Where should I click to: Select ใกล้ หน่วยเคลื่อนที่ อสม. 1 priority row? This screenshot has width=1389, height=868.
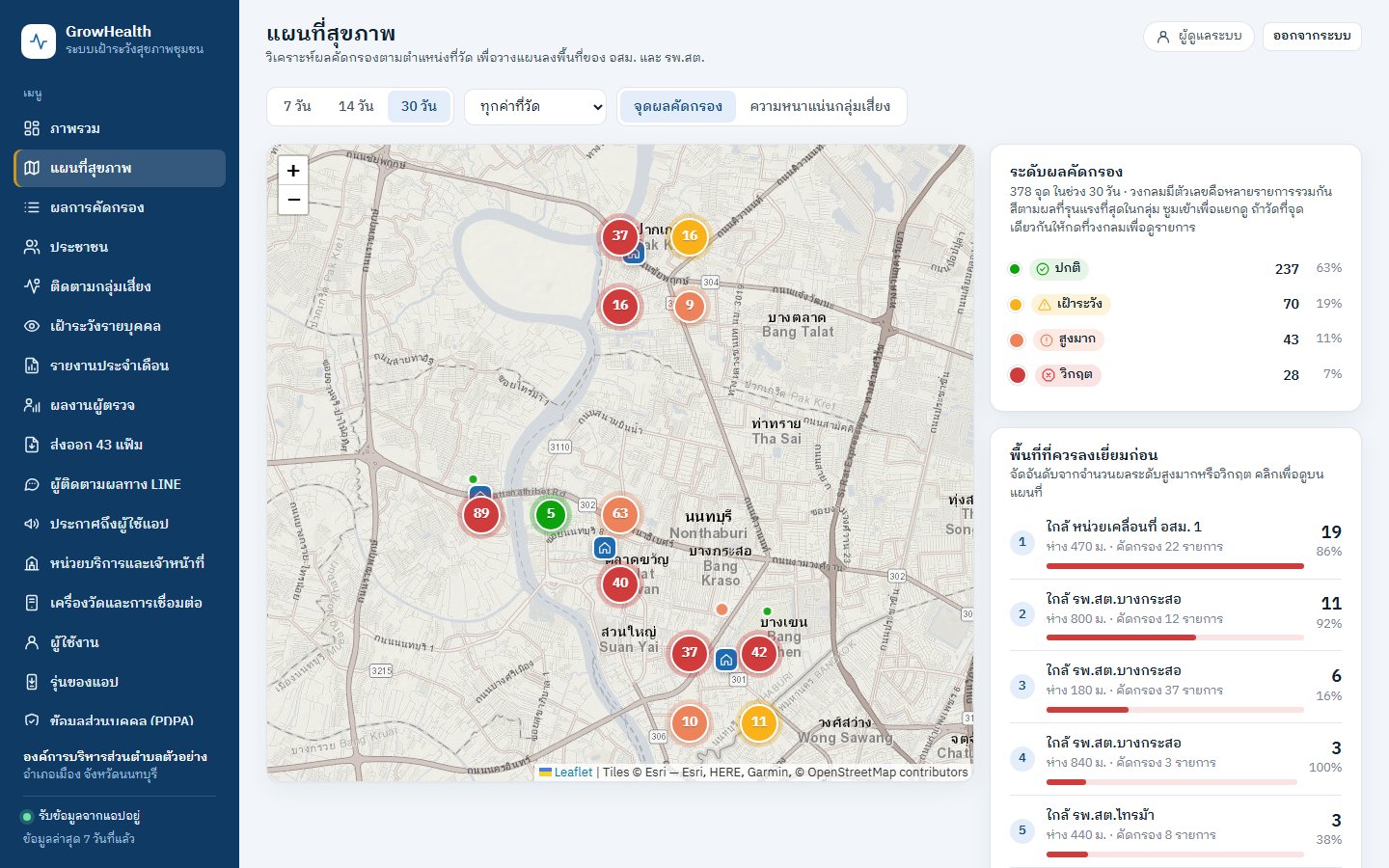point(1176,543)
